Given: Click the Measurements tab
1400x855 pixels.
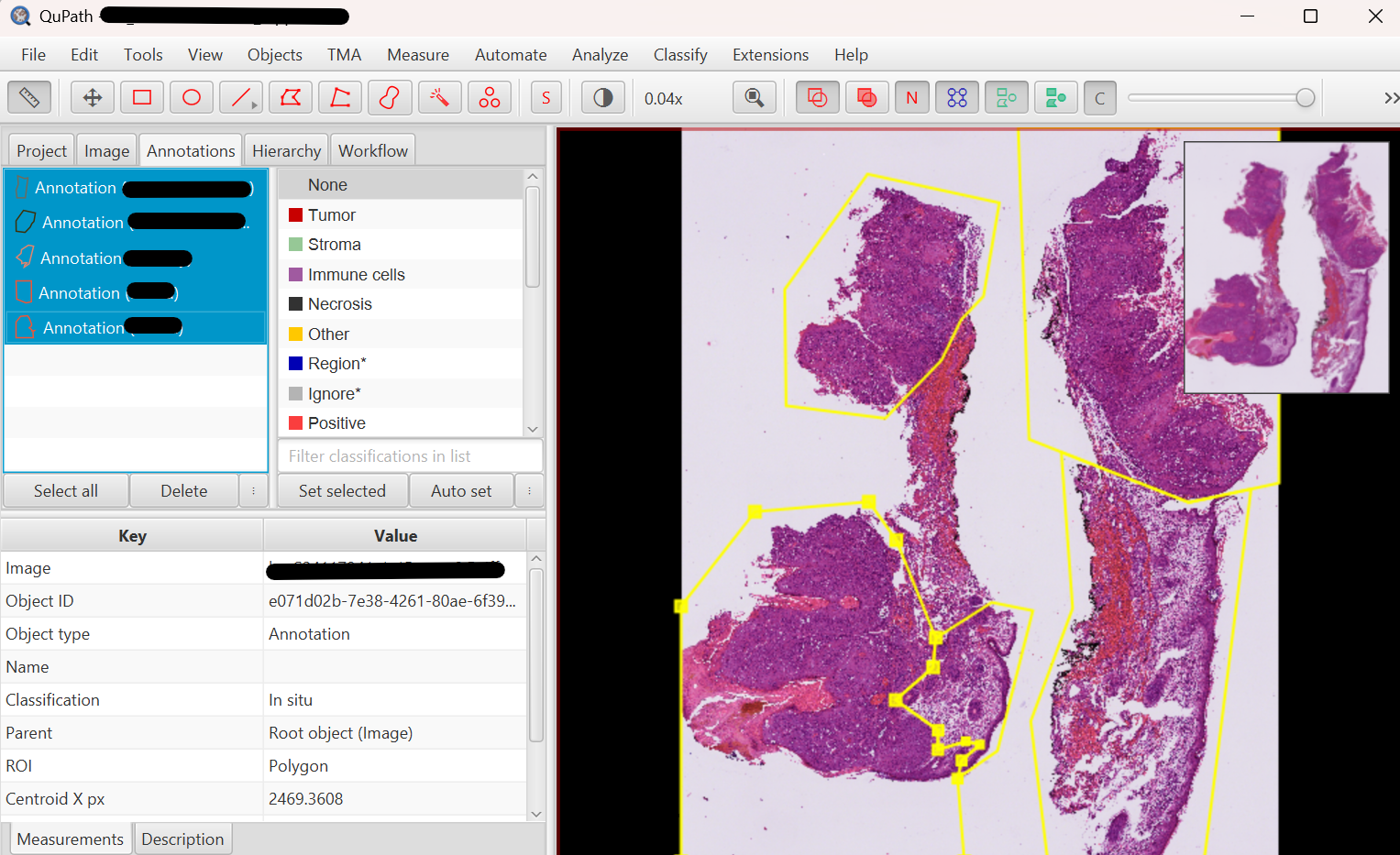Looking at the screenshot, I should pos(71,839).
